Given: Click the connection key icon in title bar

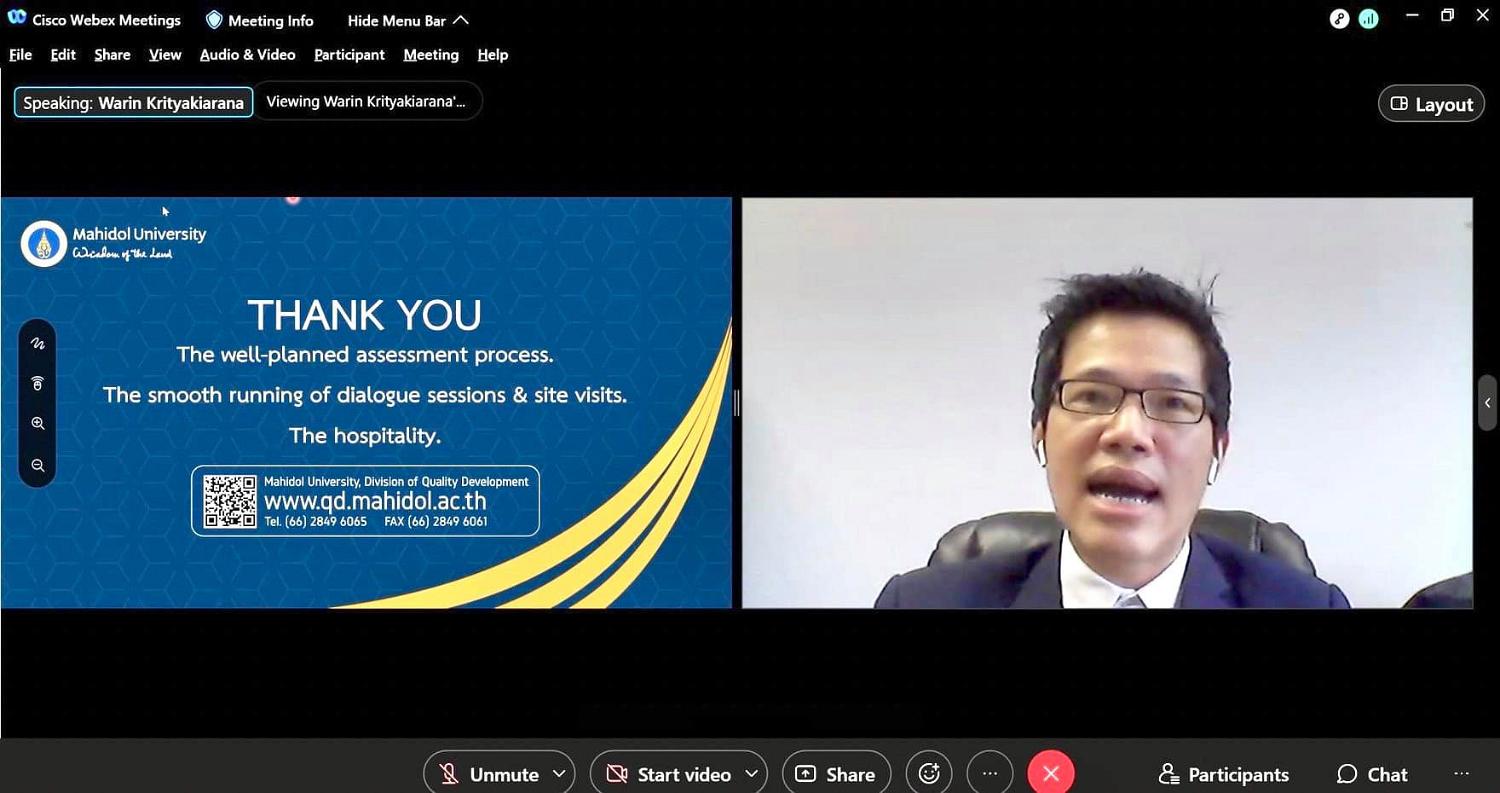Looking at the screenshot, I should tap(1340, 18).
